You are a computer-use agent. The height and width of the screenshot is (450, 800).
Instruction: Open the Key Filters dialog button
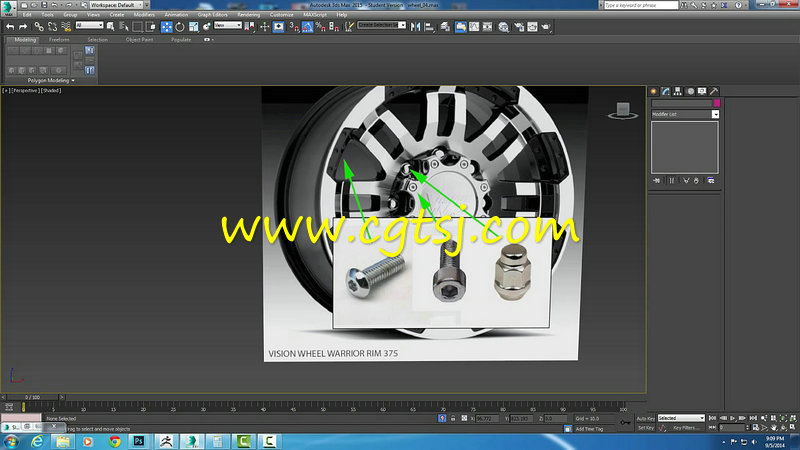[x=685, y=428]
